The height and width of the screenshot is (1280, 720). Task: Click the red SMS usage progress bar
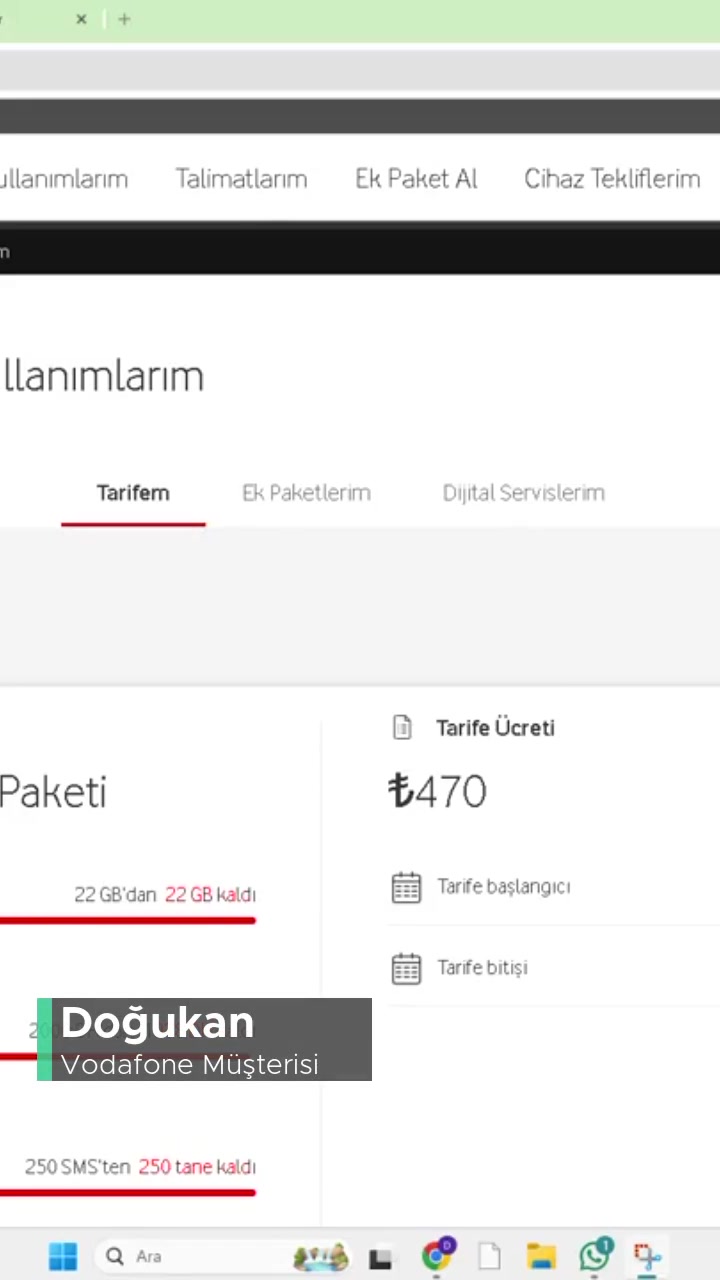128,1192
